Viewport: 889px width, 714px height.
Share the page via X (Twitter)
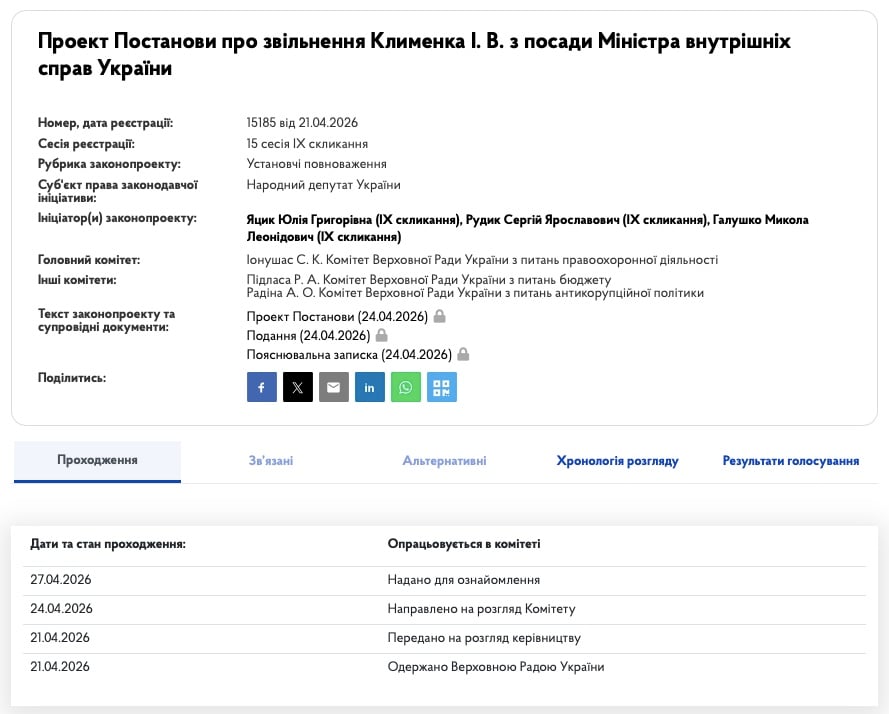[x=297, y=387]
